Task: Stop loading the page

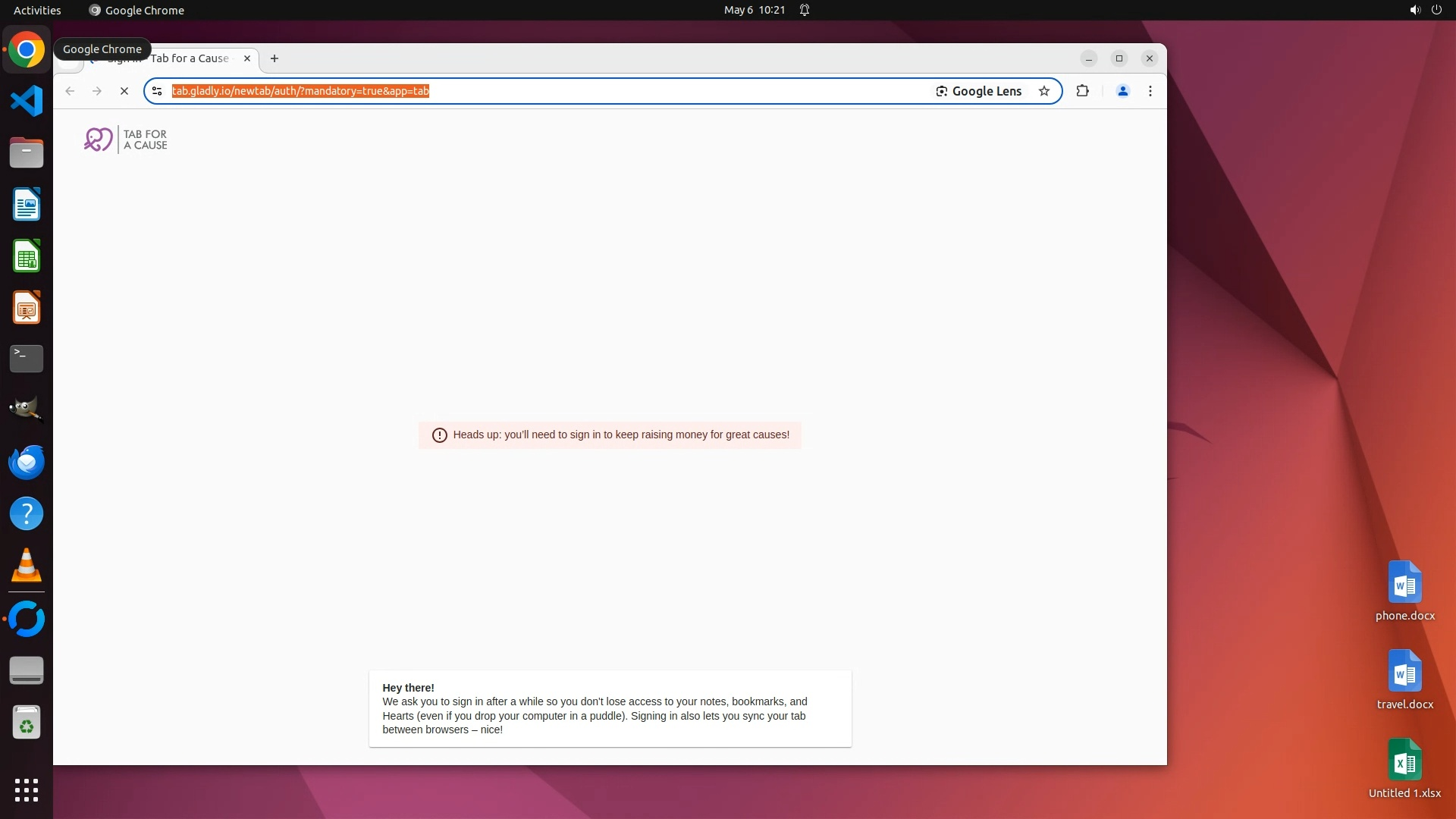Action: point(124,91)
